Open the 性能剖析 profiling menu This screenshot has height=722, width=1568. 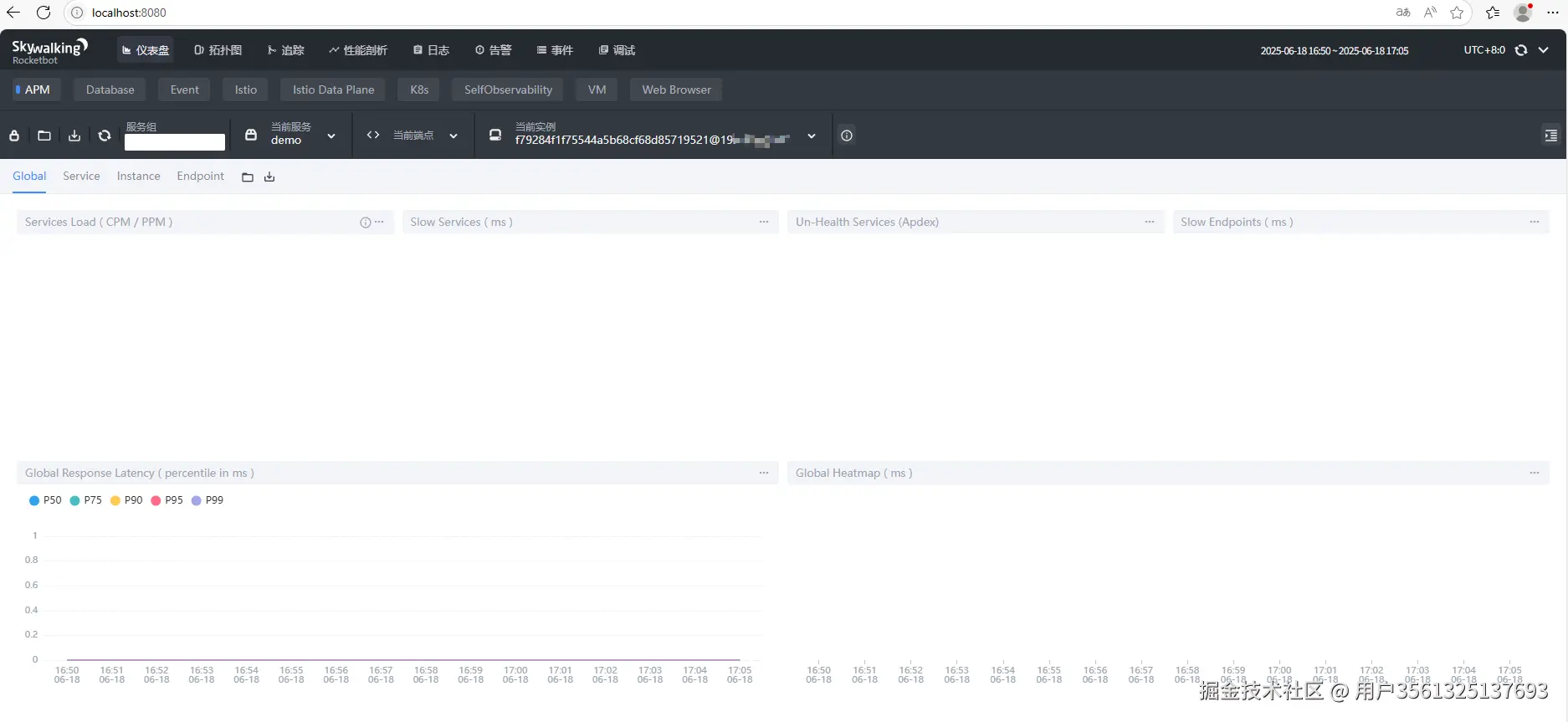tap(358, 50)
